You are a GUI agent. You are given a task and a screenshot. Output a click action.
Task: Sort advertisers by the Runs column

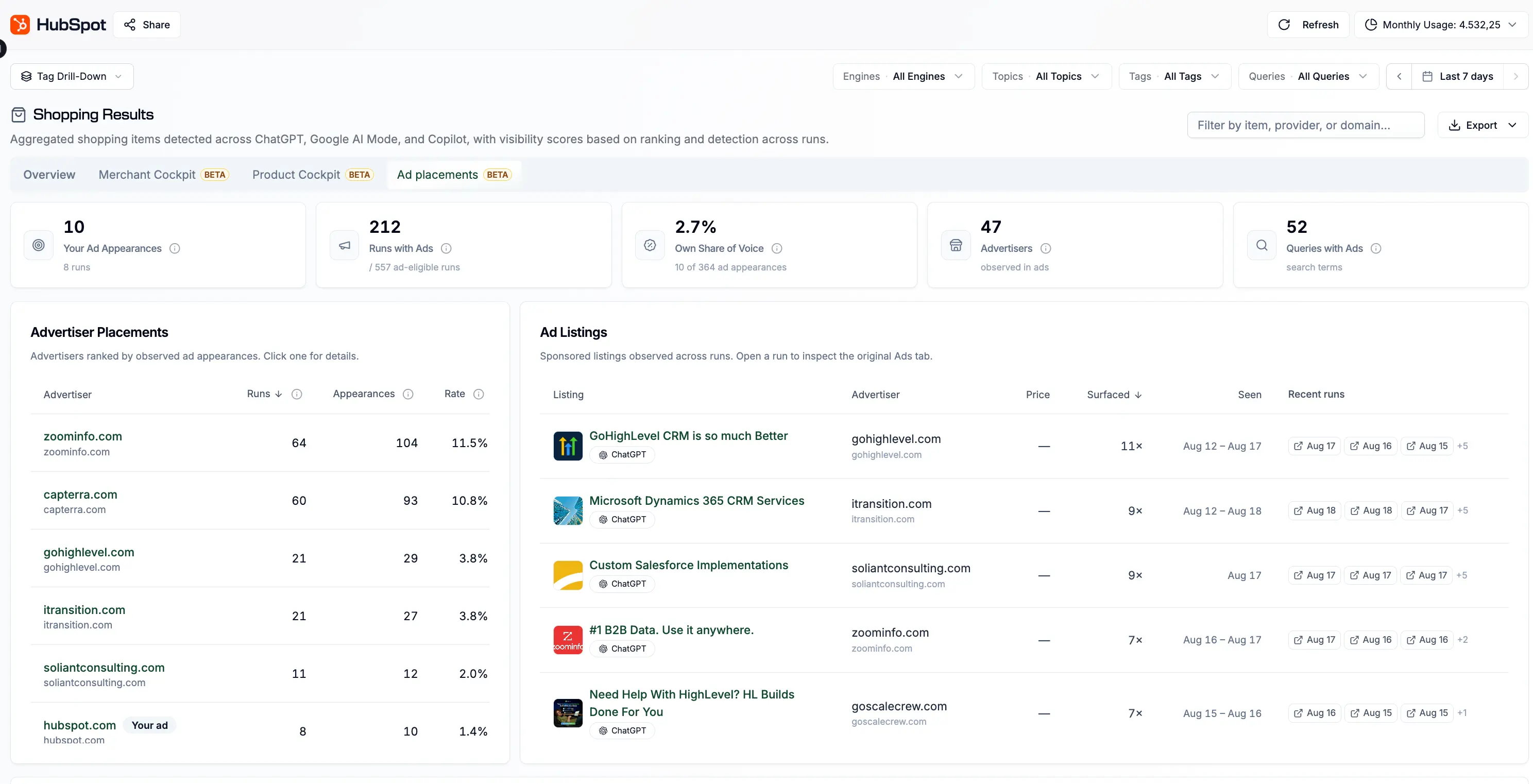click(x=264, y=394)
